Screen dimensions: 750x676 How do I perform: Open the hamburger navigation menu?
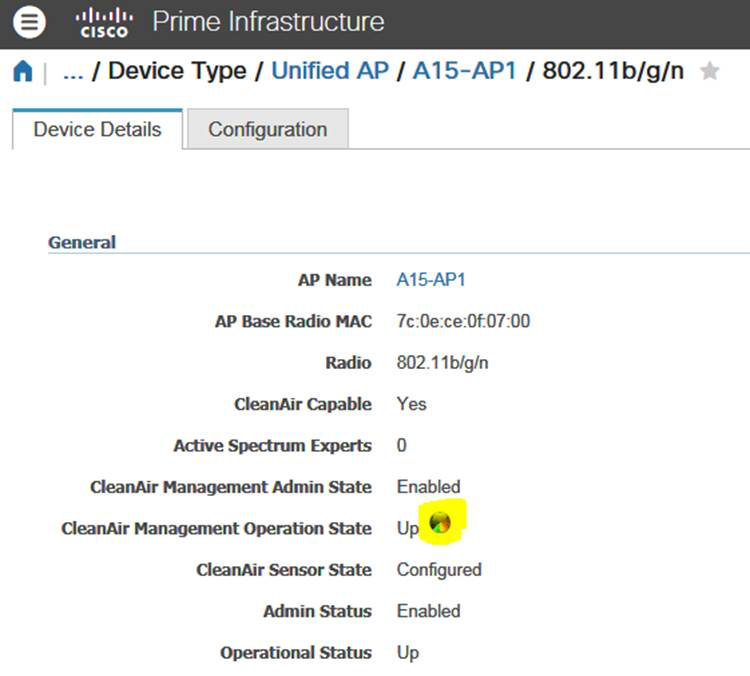point(29,22)
